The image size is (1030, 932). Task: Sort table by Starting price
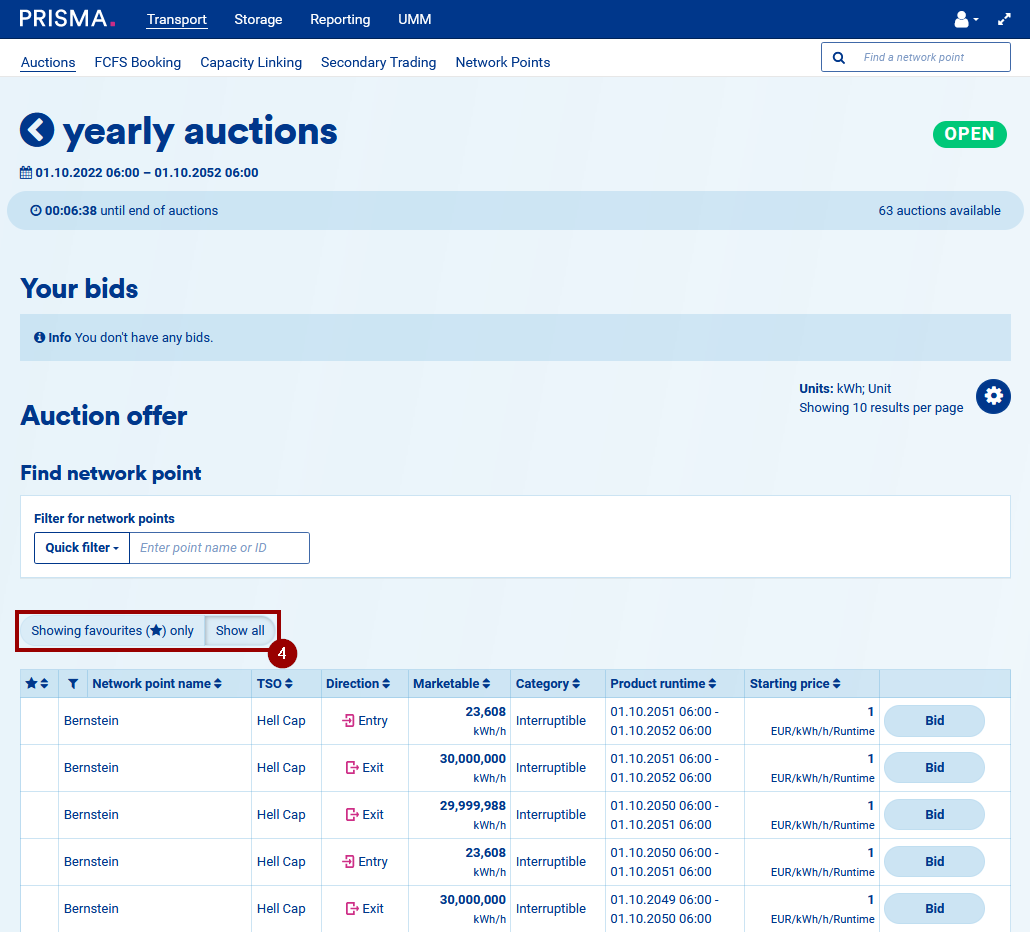pyautogui.click(x=795, y=684)
